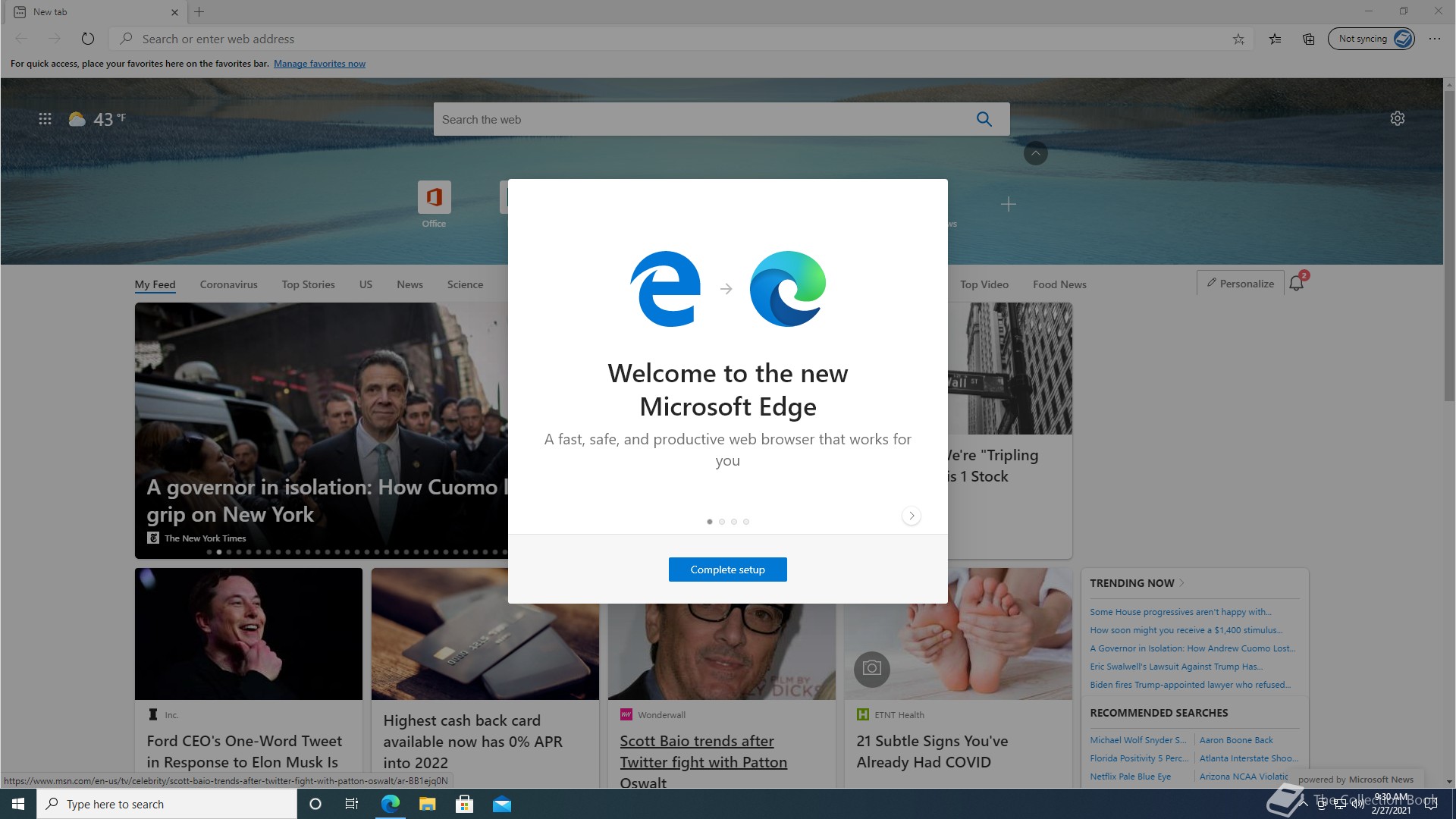Click the Manage favorites now link
Viewport: 1456px width, 819px height.
[319, 64]
